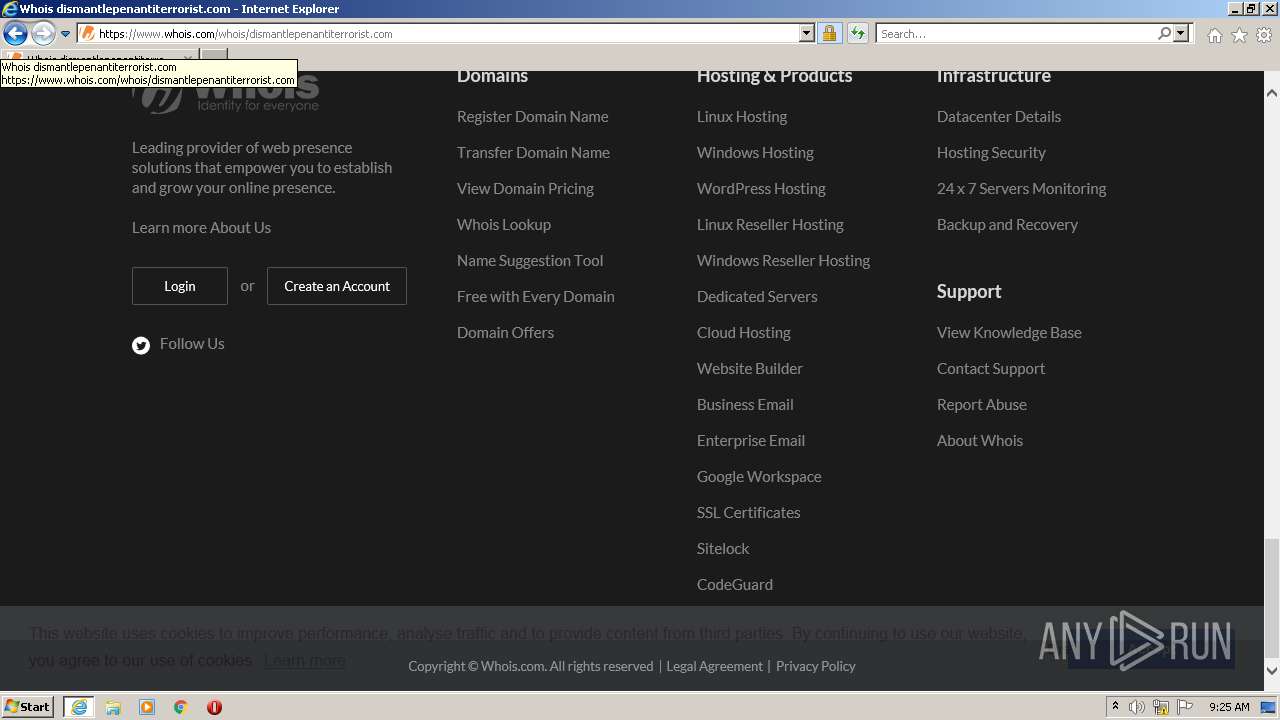Viewport: 1280px width, 720px height.
Task: Click Create an Account button
Action: [337, 286]
